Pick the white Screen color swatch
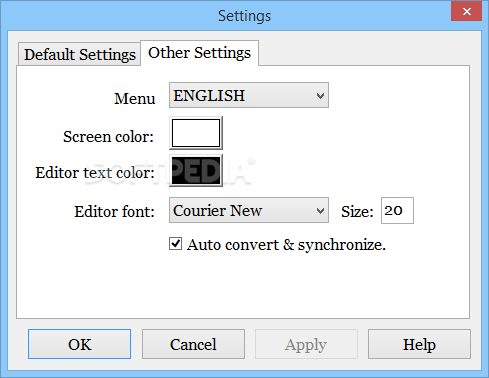This screenshot has height=378, width=489. [x=196, y=133]
